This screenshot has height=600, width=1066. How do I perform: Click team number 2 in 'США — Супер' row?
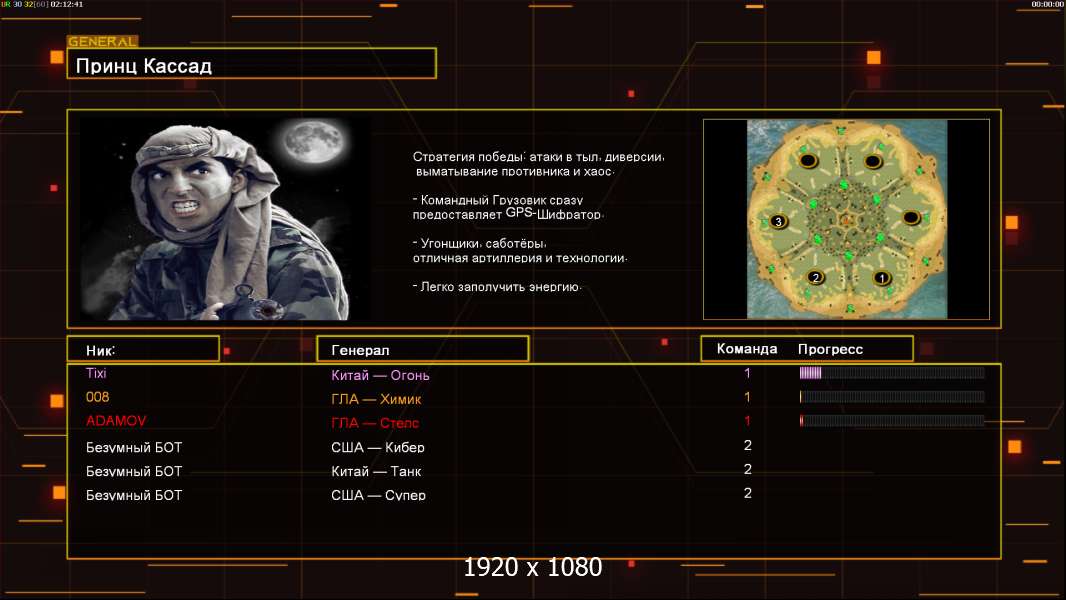click(x=747, y=493)
